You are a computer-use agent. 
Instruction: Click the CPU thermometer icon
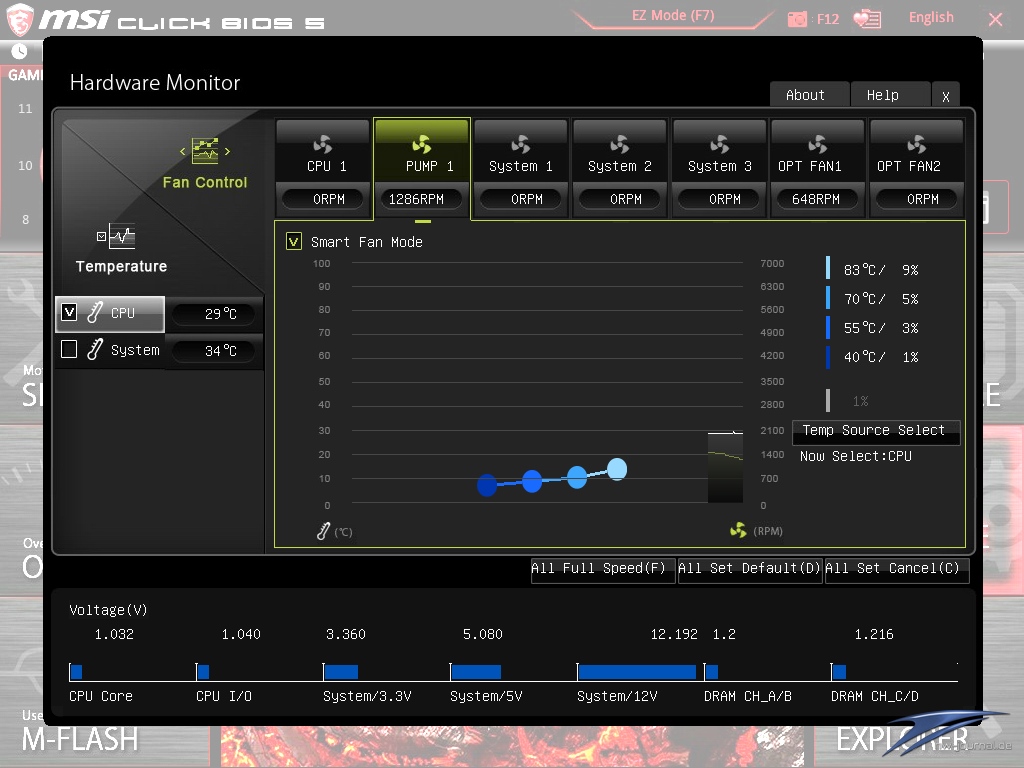[x=95, y=312]
